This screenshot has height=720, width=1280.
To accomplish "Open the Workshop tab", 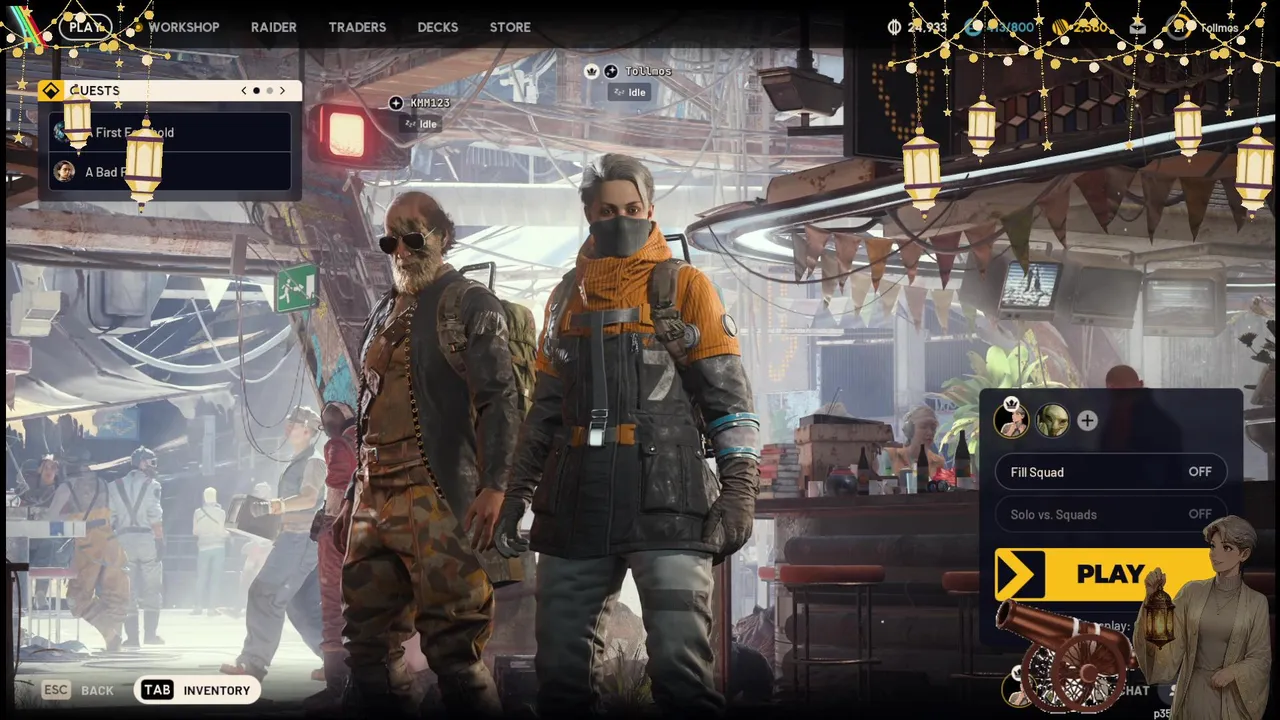I will (184, 27).
